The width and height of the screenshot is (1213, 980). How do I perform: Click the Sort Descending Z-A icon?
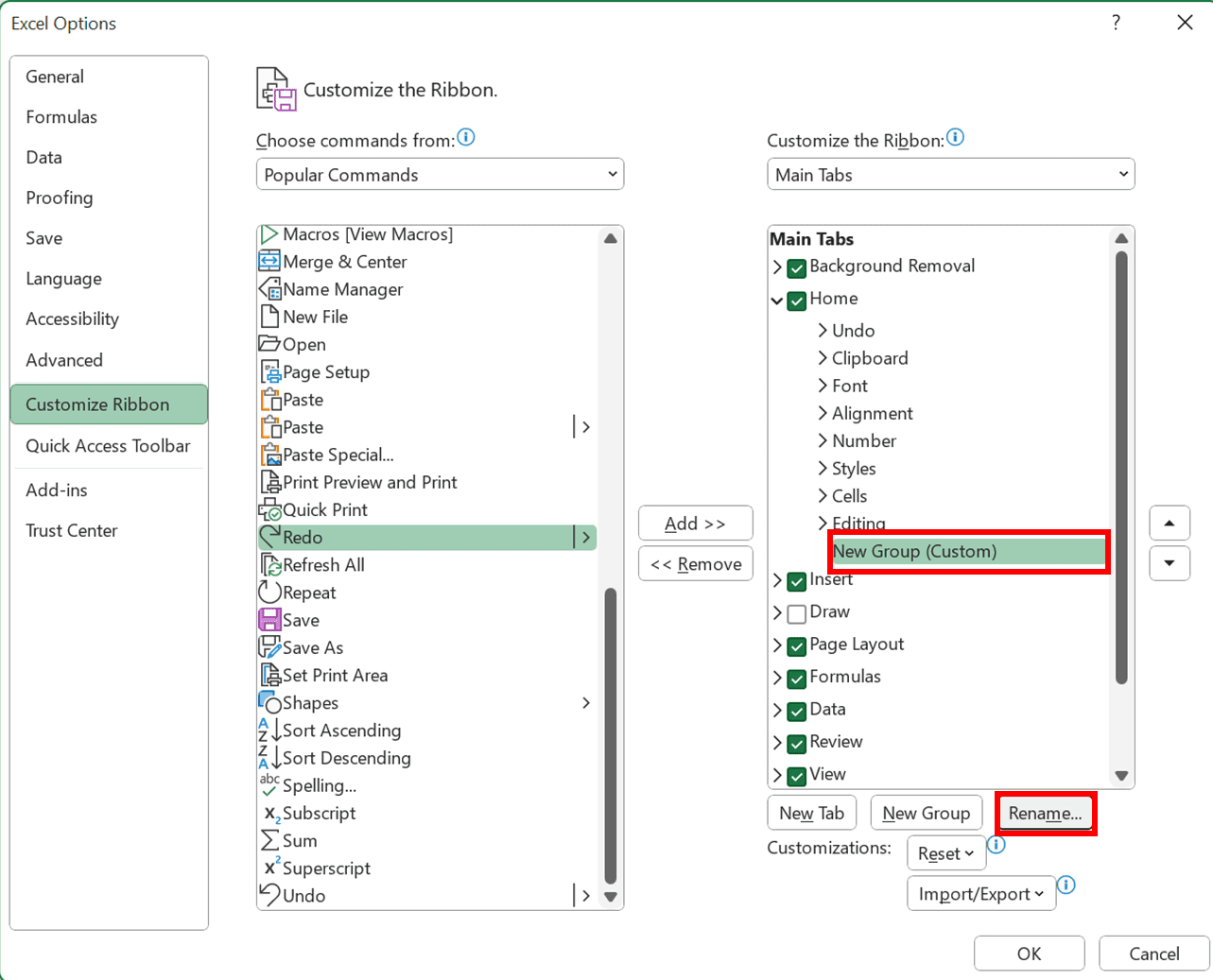click(269, 757)
